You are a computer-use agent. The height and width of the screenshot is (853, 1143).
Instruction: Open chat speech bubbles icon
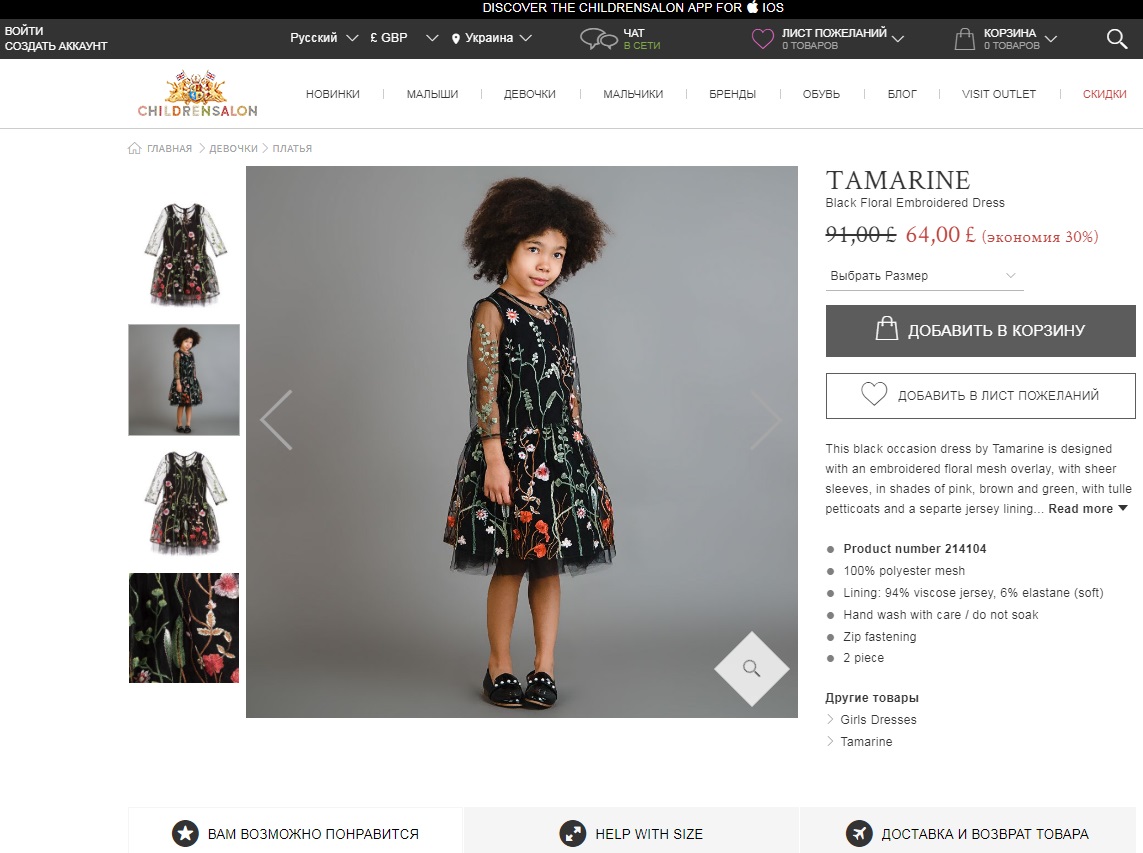pos(598,39)
